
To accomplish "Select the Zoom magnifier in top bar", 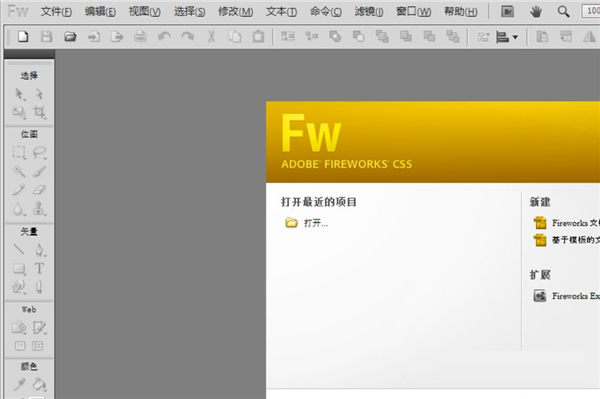I will tap(563, 12).
